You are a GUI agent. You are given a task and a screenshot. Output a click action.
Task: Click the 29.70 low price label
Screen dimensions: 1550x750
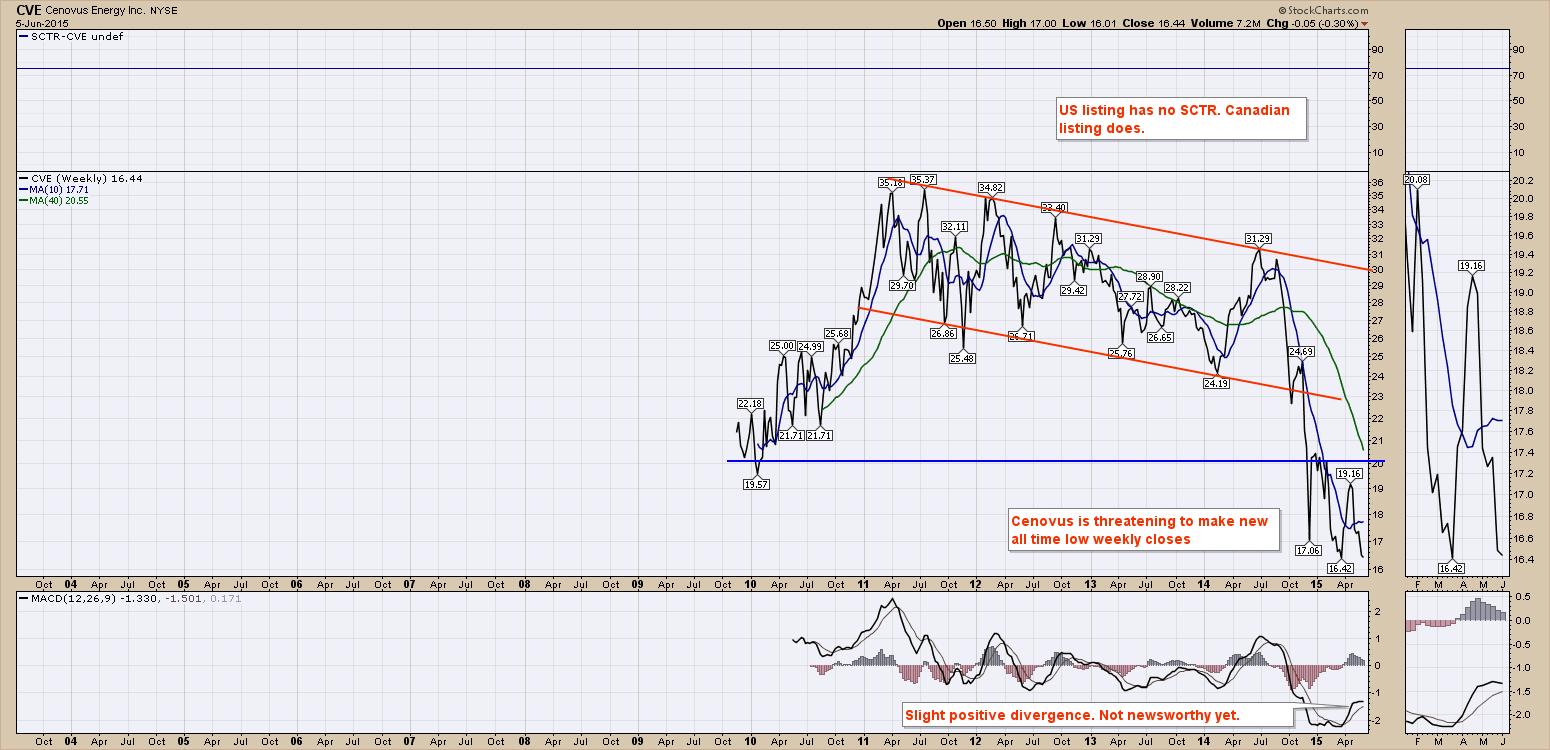pos(903,285)
